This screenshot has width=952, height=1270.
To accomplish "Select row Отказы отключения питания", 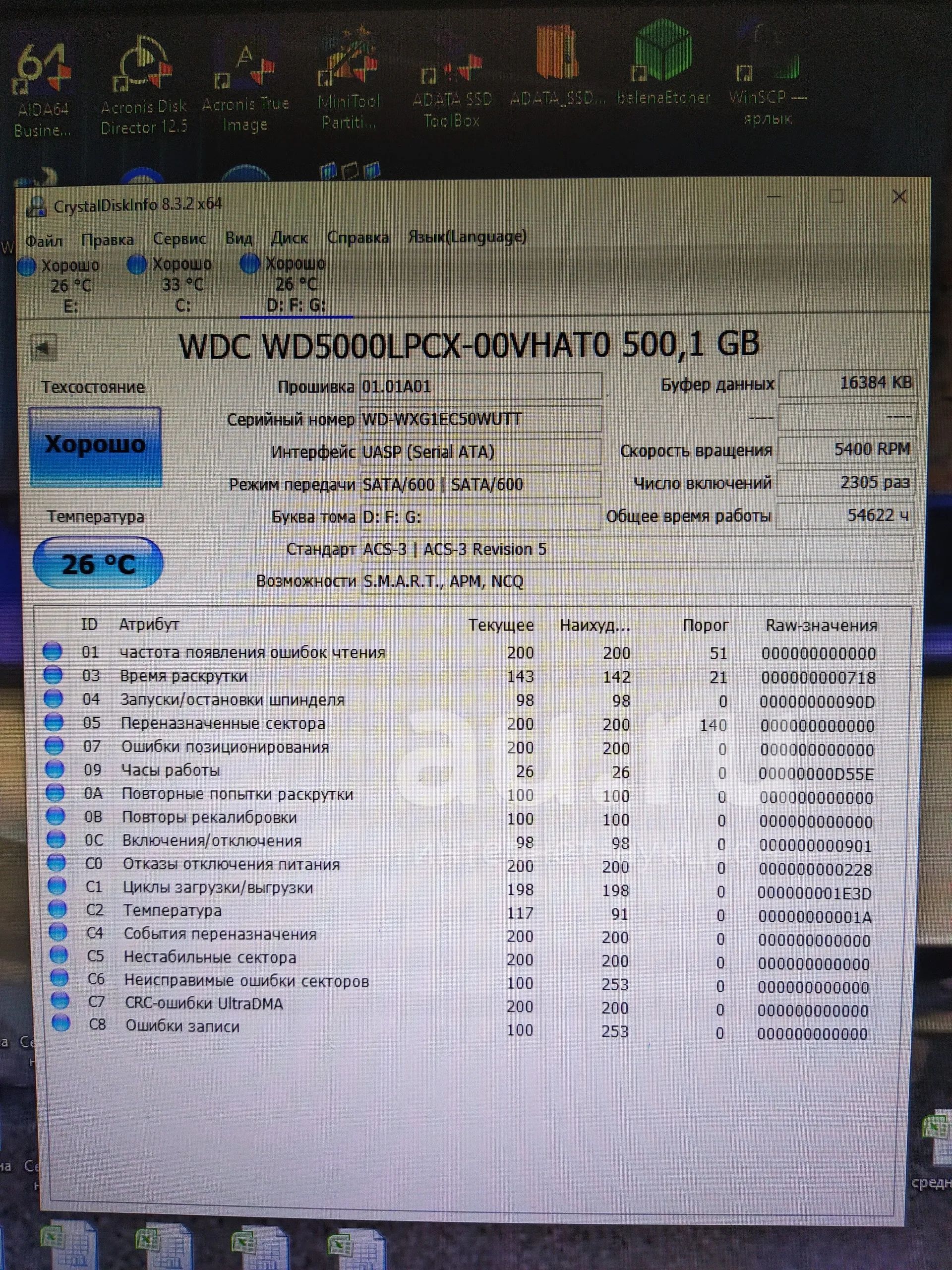I will pyautogui.click(x=459, y=866).
